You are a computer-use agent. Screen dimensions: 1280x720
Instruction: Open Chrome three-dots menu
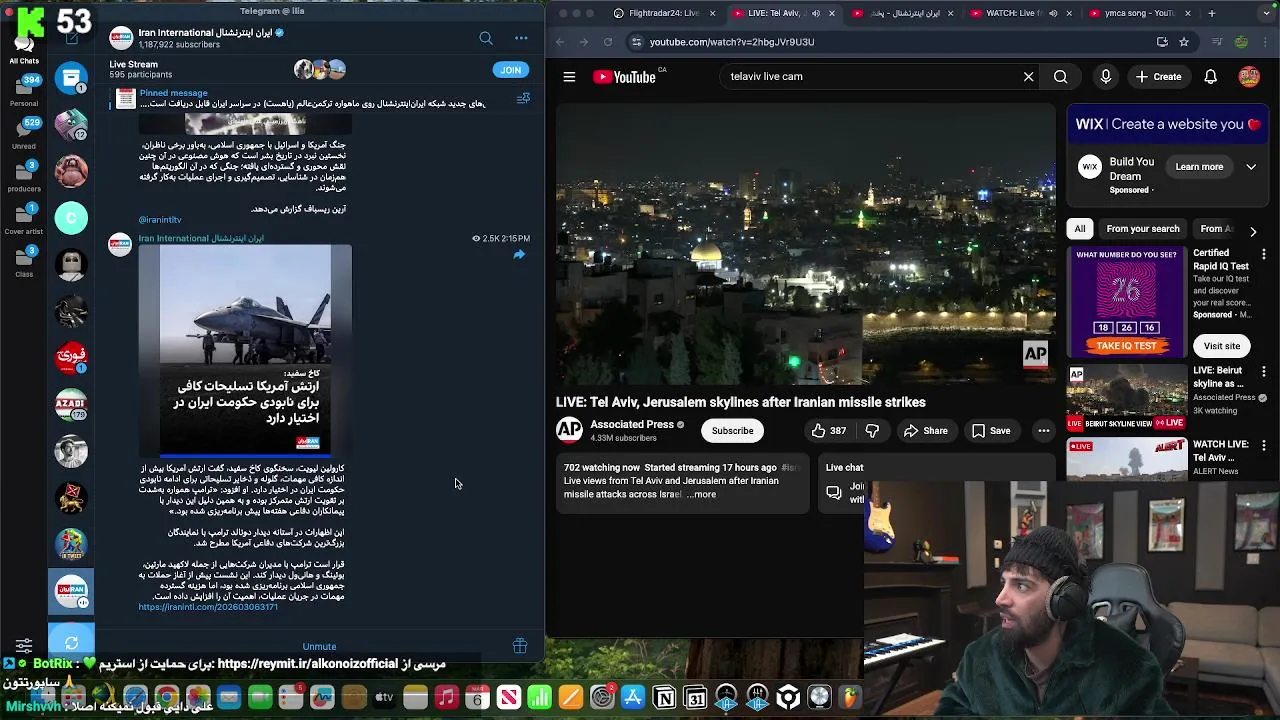tap(1263, 42)
